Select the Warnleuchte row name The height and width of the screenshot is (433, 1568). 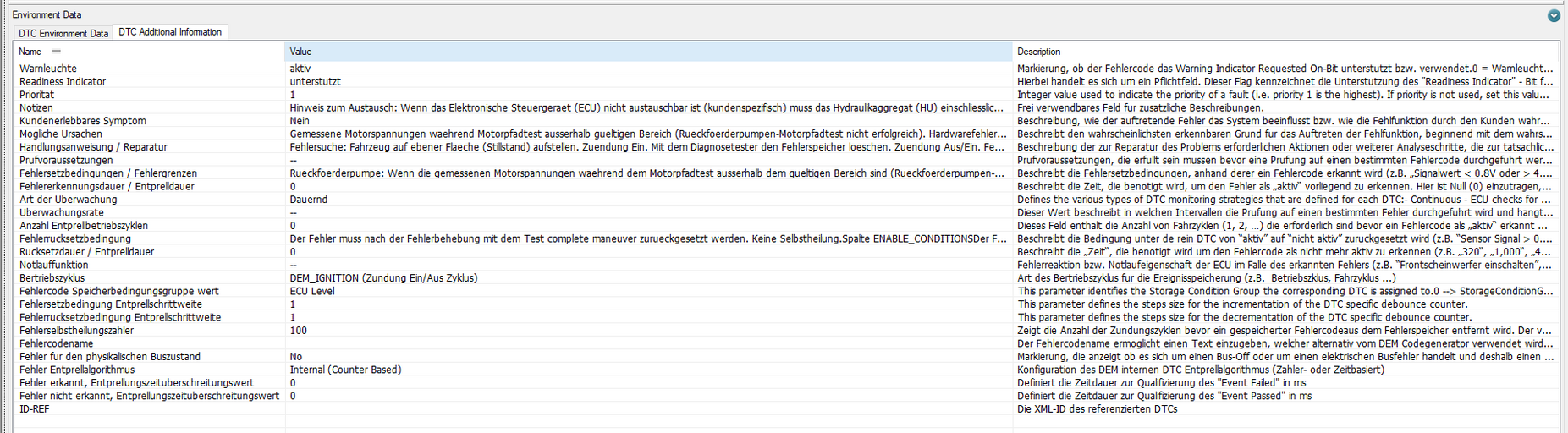(48, 69)
